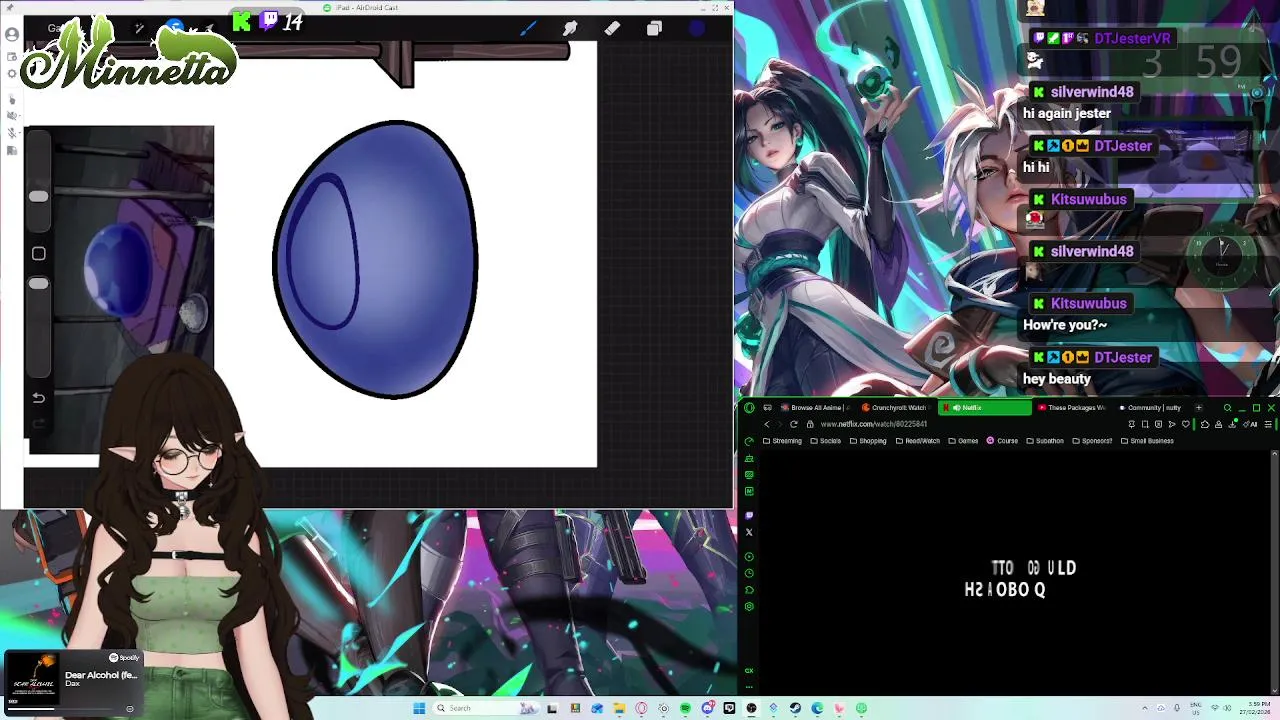Open the Games bookmarks folder
The width and height of the screenshot is (1280, 720).
963,441
